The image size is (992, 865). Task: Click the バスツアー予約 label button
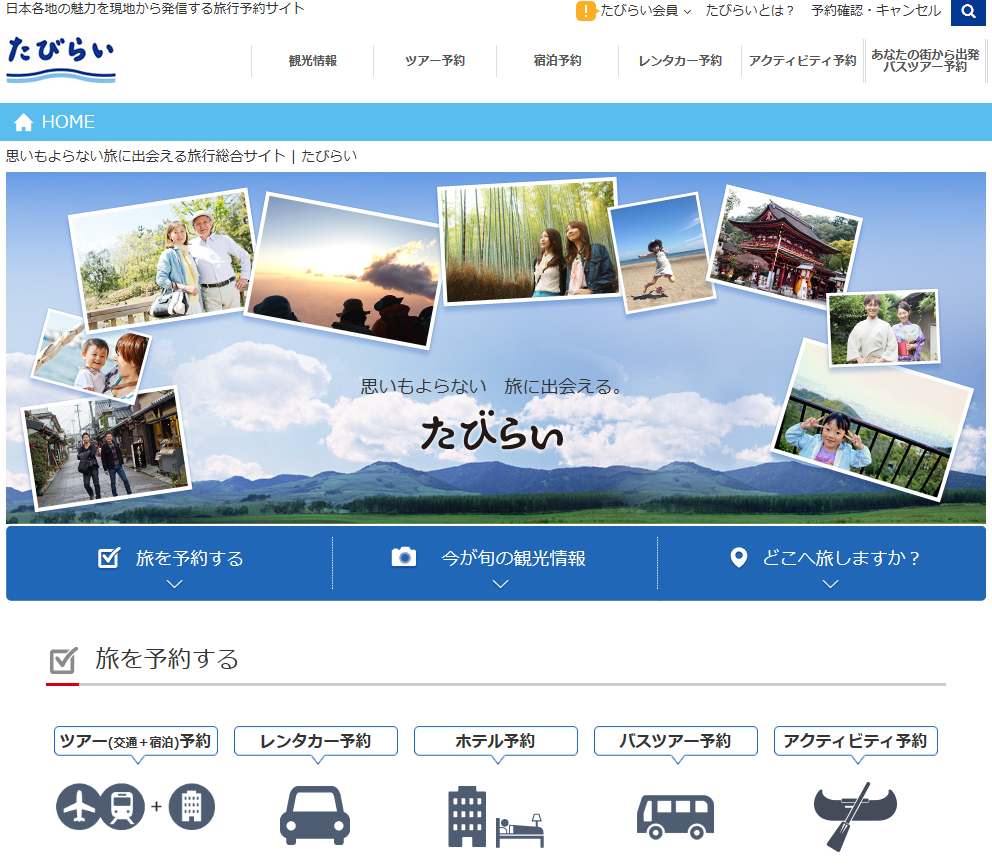(676, 741)
